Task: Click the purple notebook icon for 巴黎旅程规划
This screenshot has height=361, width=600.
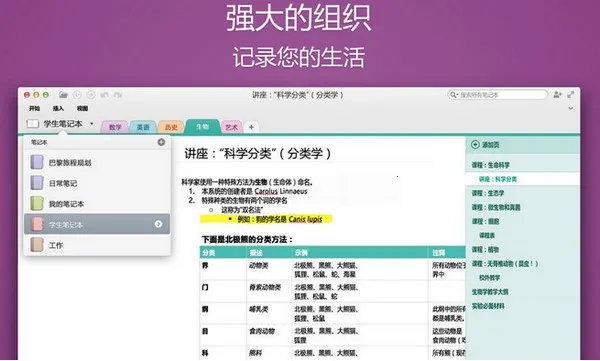Action: [x=37, y=162]
